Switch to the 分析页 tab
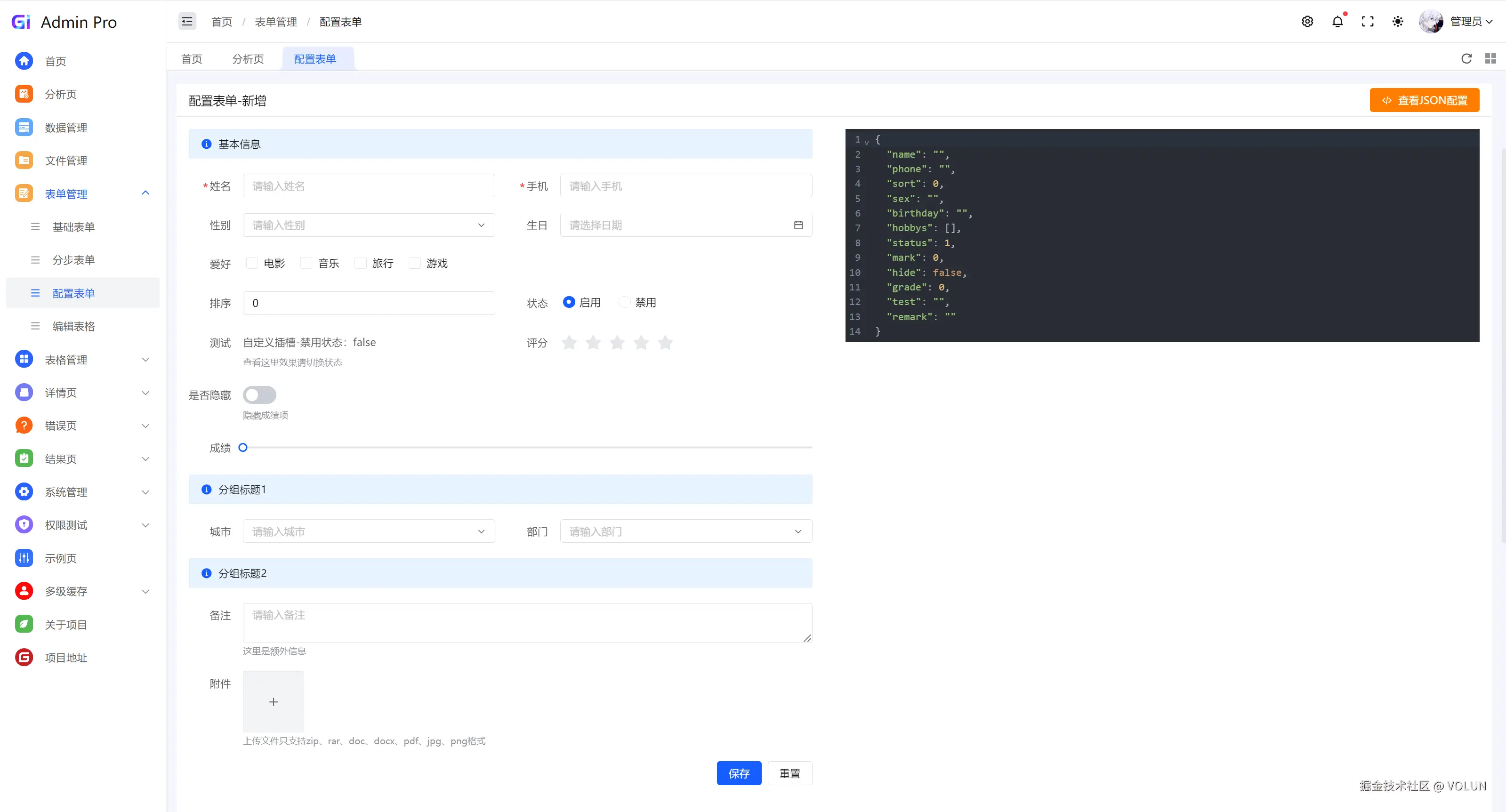This screenshot has width=1506, height=812. pyautogui.click(x=248, y=59)
